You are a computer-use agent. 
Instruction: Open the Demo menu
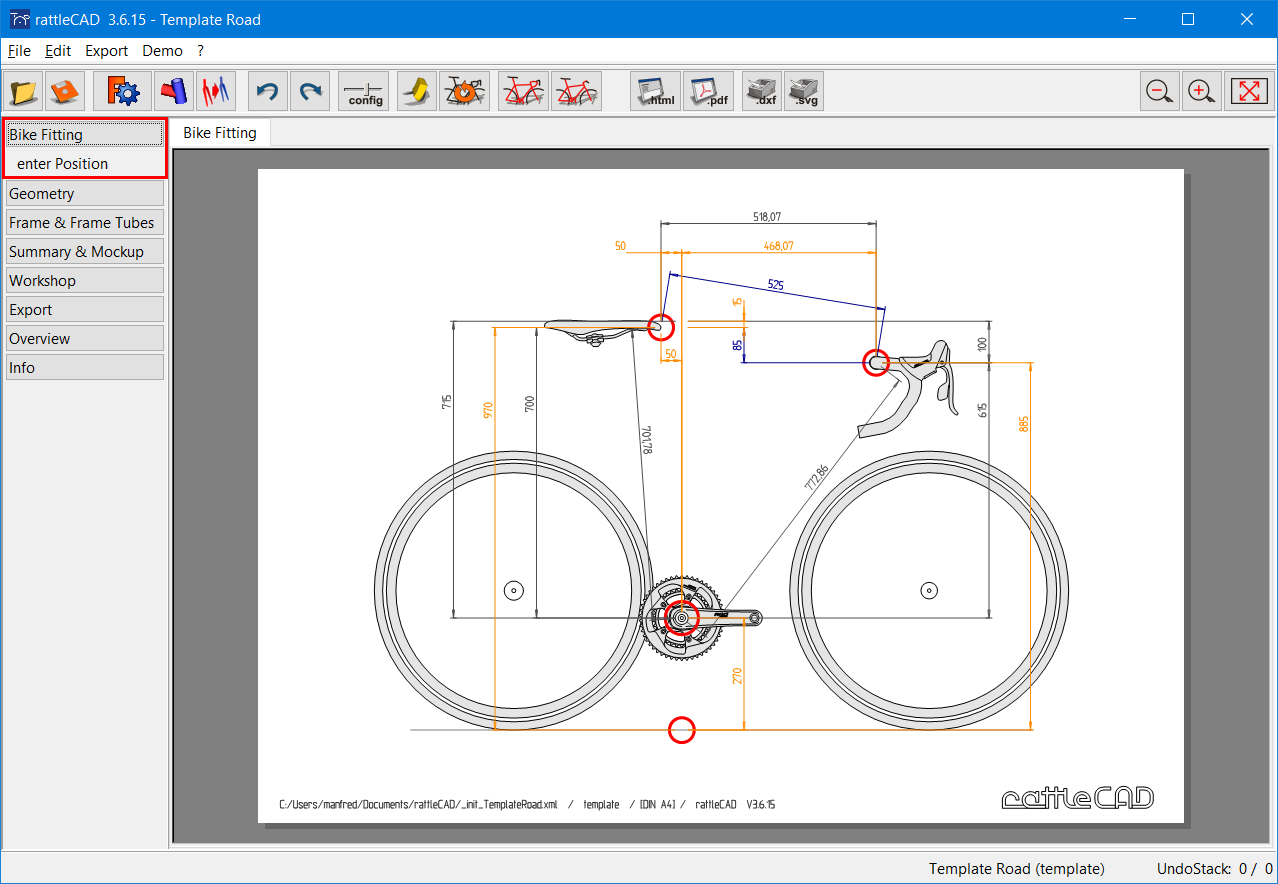point(162,51)
